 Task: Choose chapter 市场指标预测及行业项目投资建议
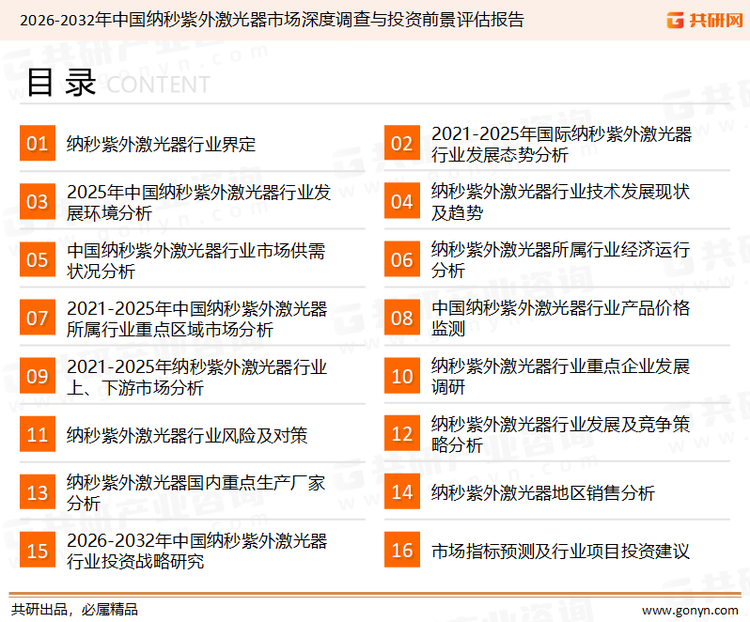(x=560, y=551)
